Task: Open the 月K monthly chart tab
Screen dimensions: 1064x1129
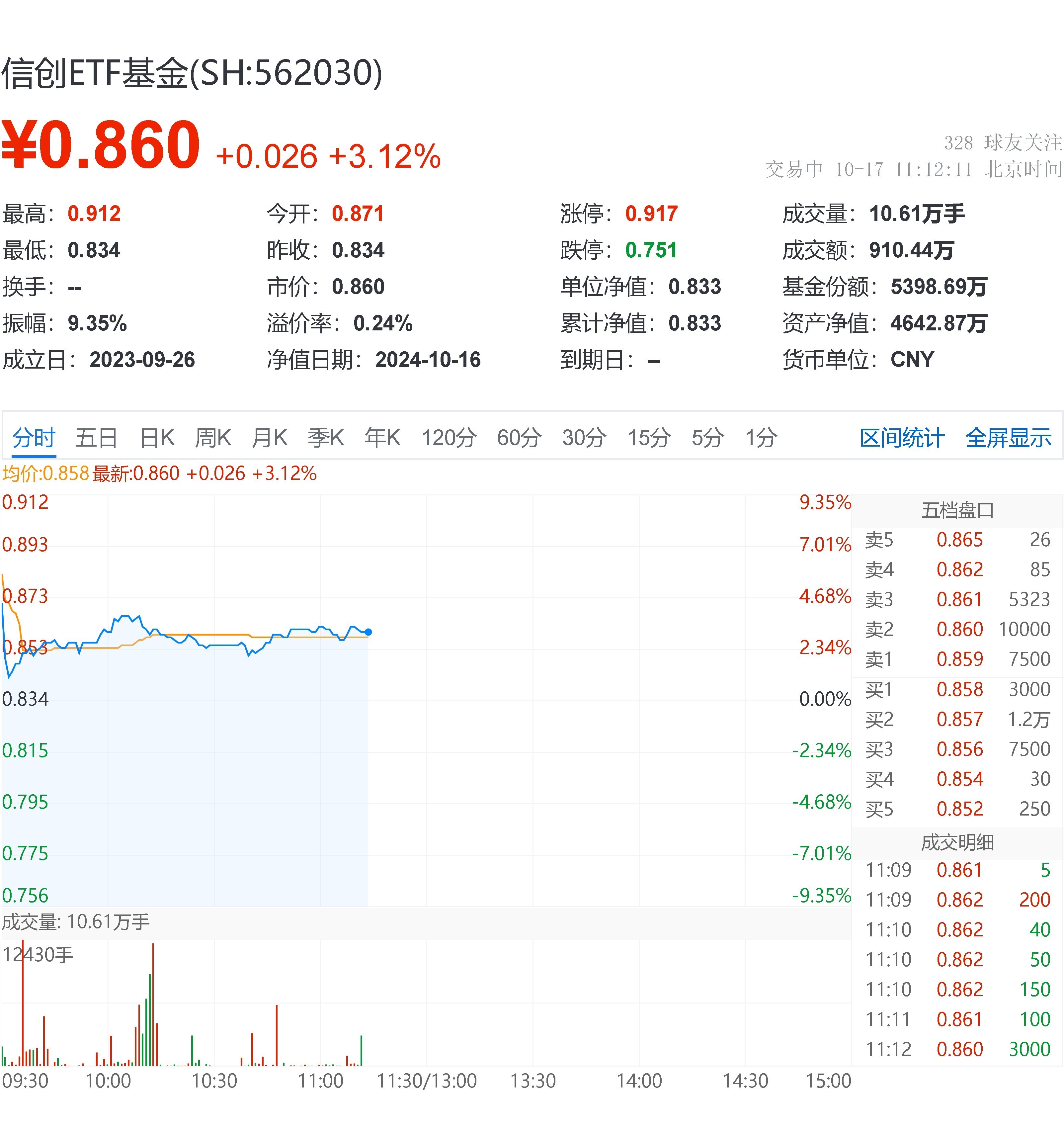Action: coord(270,438)
